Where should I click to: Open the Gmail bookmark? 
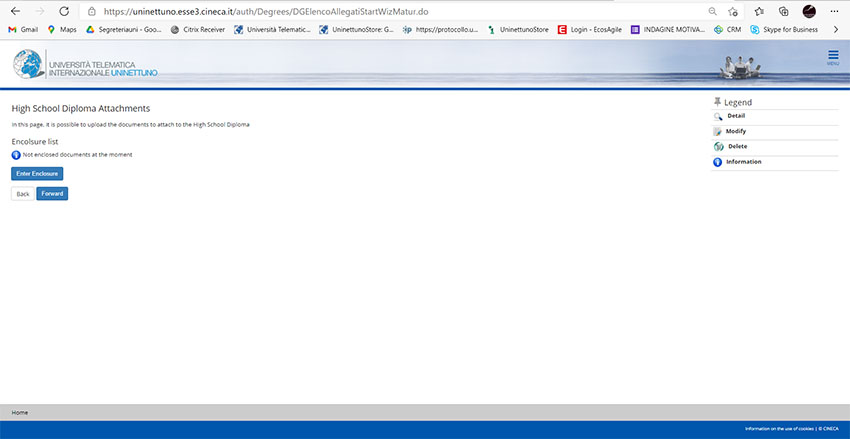click(x=23, y=30)
